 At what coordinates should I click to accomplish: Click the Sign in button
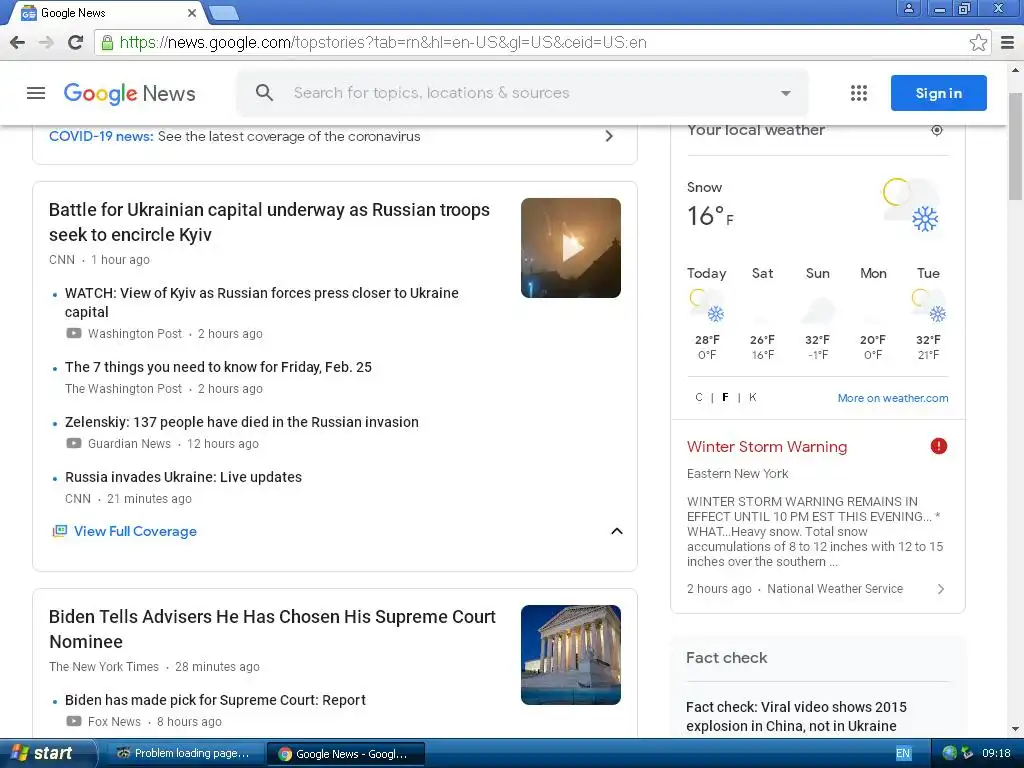938,93
